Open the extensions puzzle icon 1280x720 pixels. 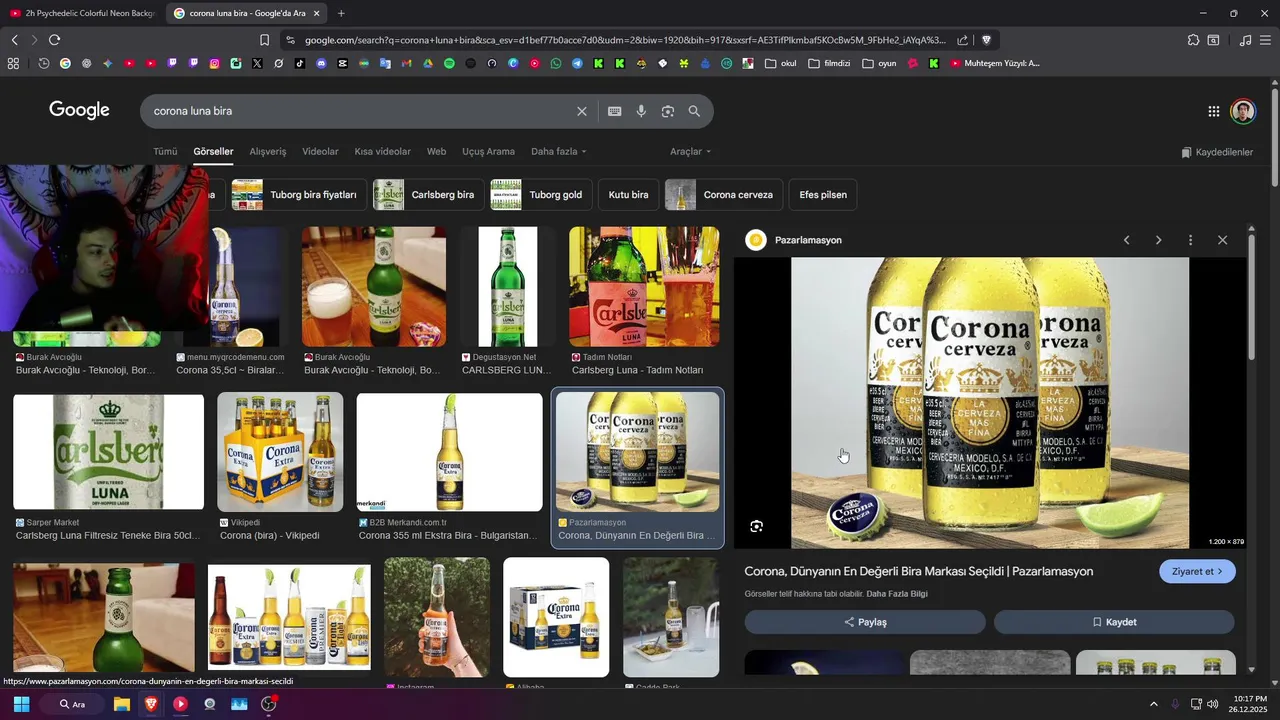pyautogui.click(x=1193, y=40)
